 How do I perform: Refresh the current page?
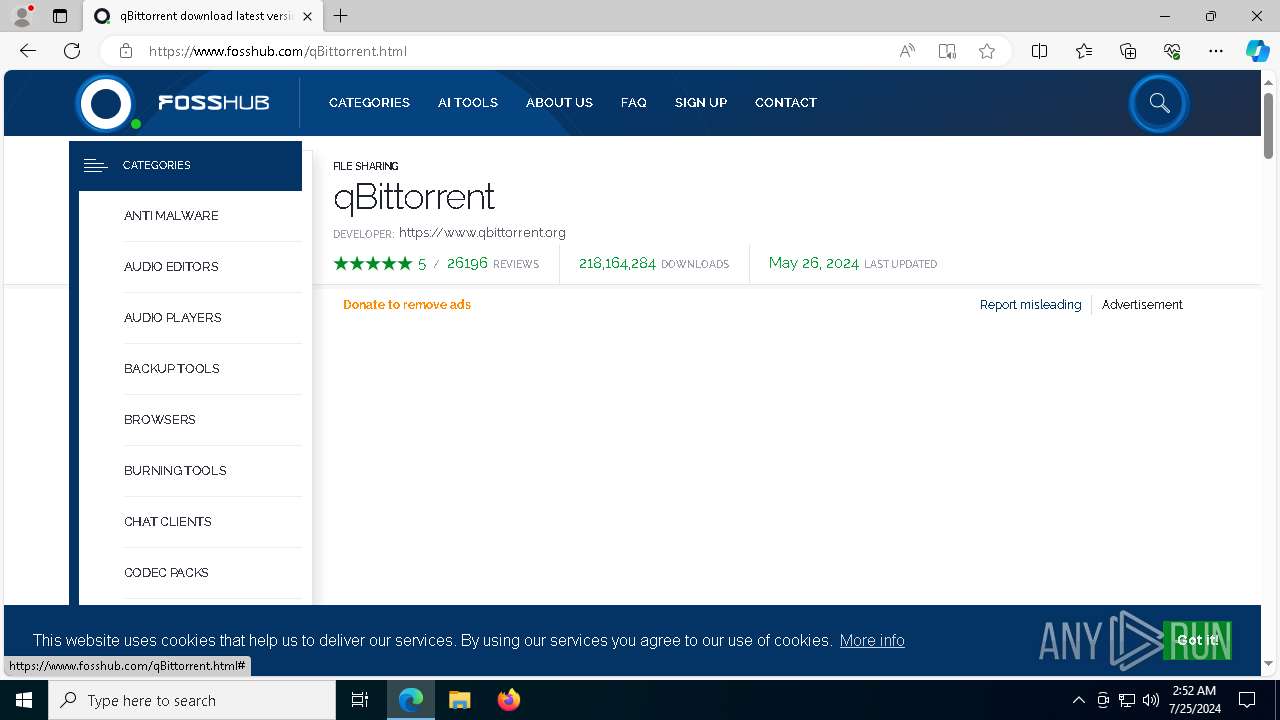tap(72, 51)
